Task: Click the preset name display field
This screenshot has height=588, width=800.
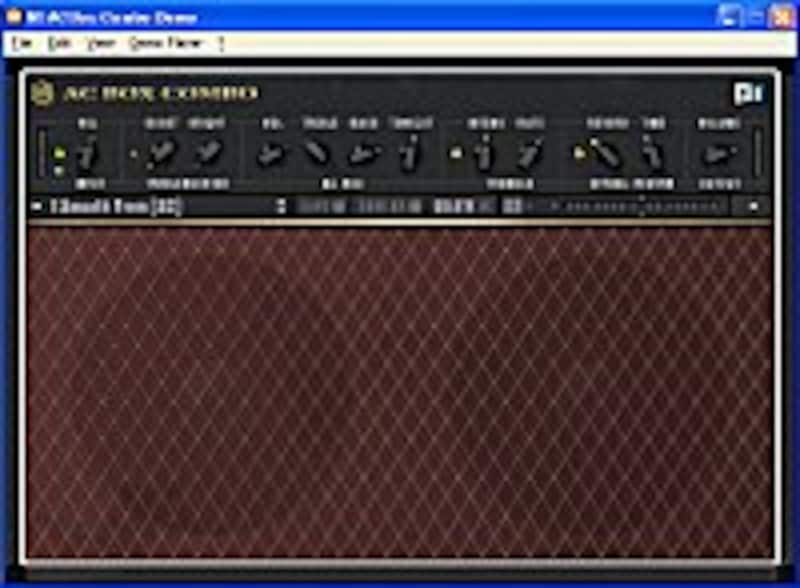Action: (x=159, y=207)
